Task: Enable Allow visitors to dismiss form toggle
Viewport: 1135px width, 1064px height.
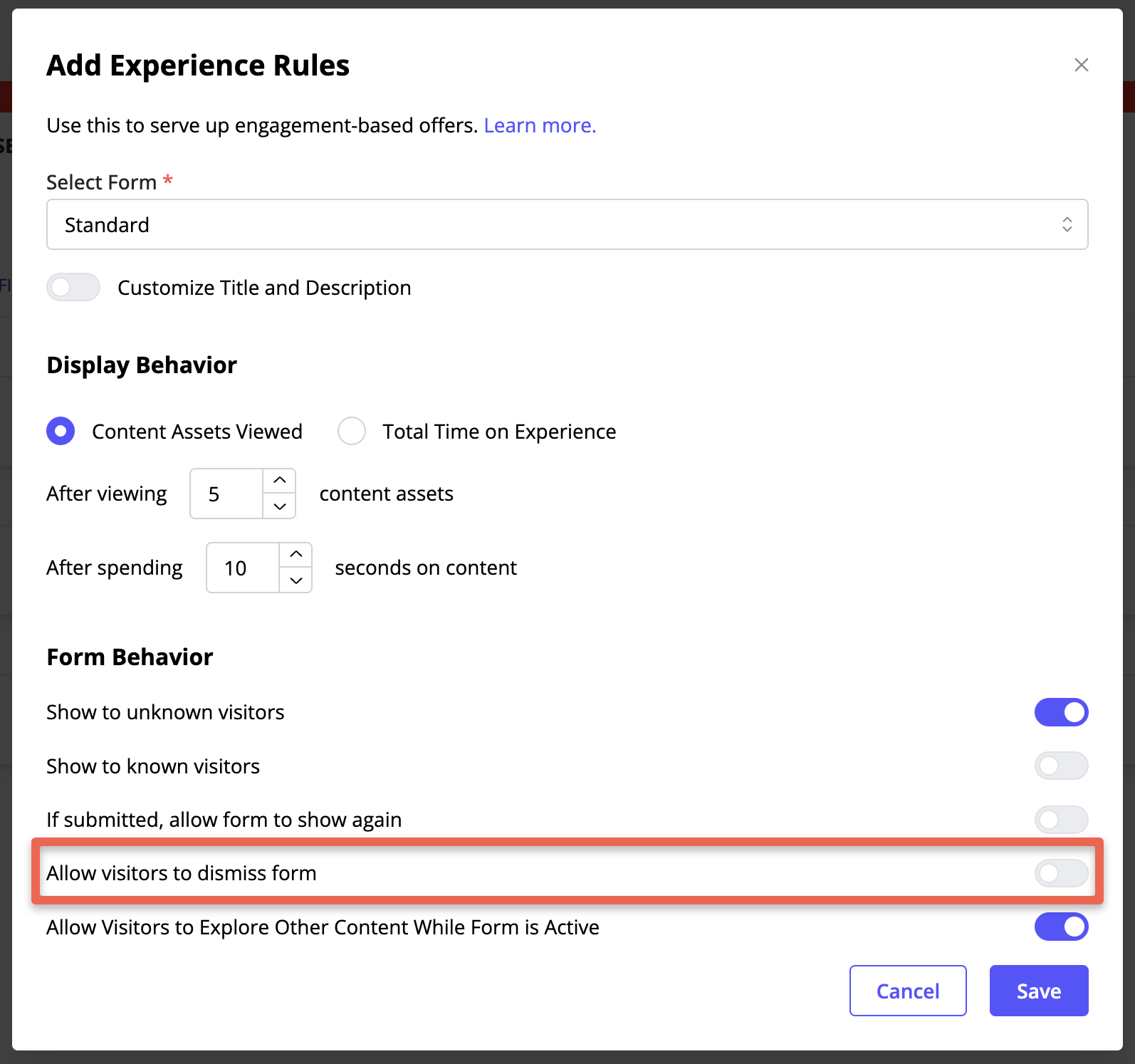Action: [x=1061, y=873]
